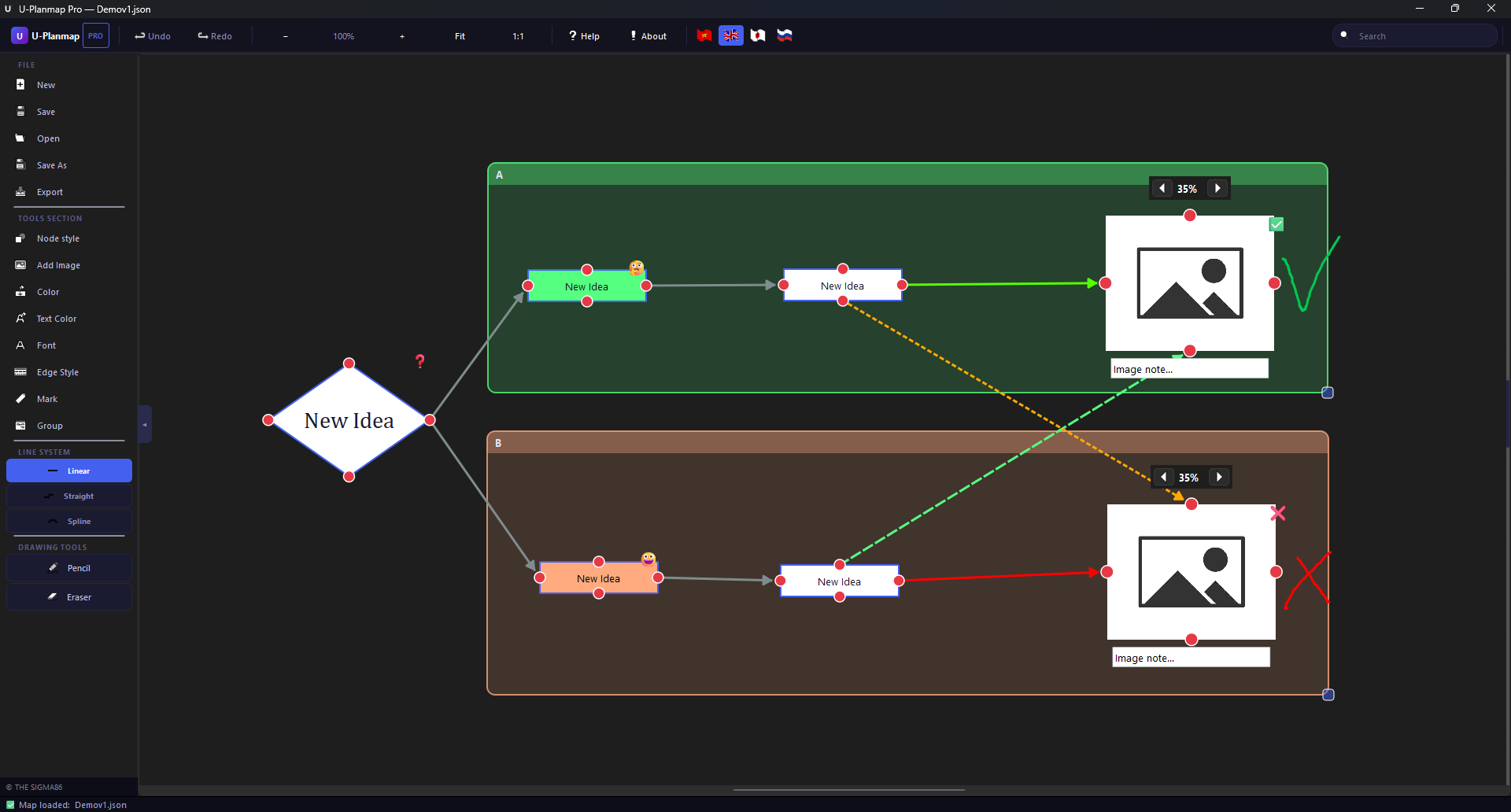Redo the last undone action
The image size is (1511, 812).
pos(215,36)
